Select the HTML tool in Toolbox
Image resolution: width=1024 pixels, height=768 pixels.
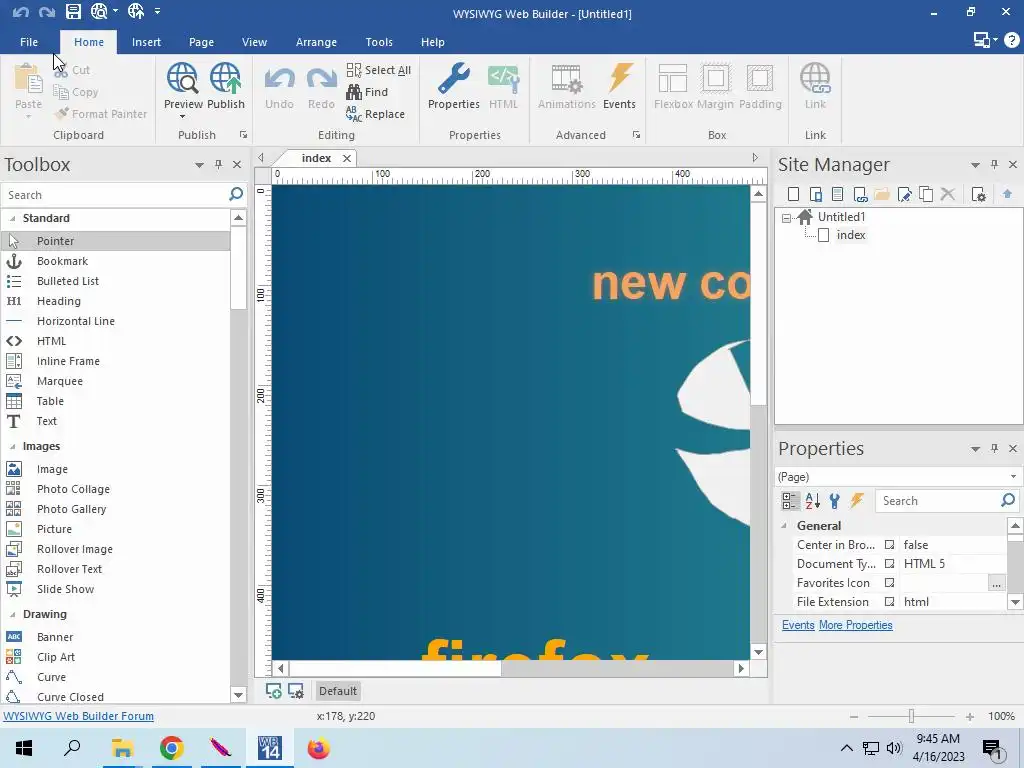pyautogui.click(x=116, y=341)
